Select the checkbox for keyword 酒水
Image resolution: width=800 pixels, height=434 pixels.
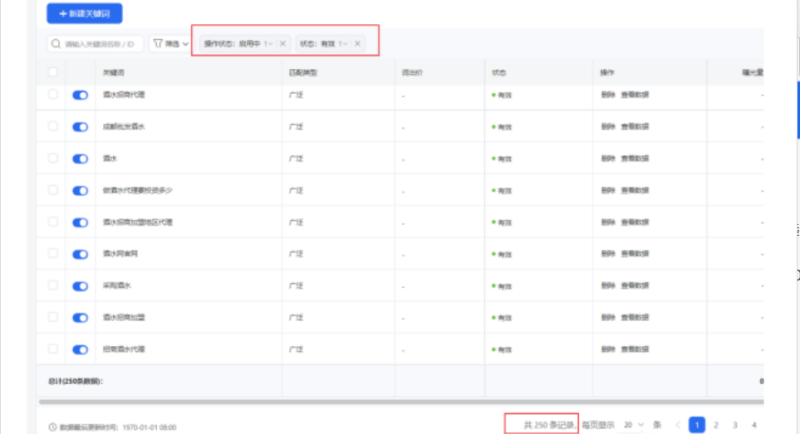tap(53, 158)
